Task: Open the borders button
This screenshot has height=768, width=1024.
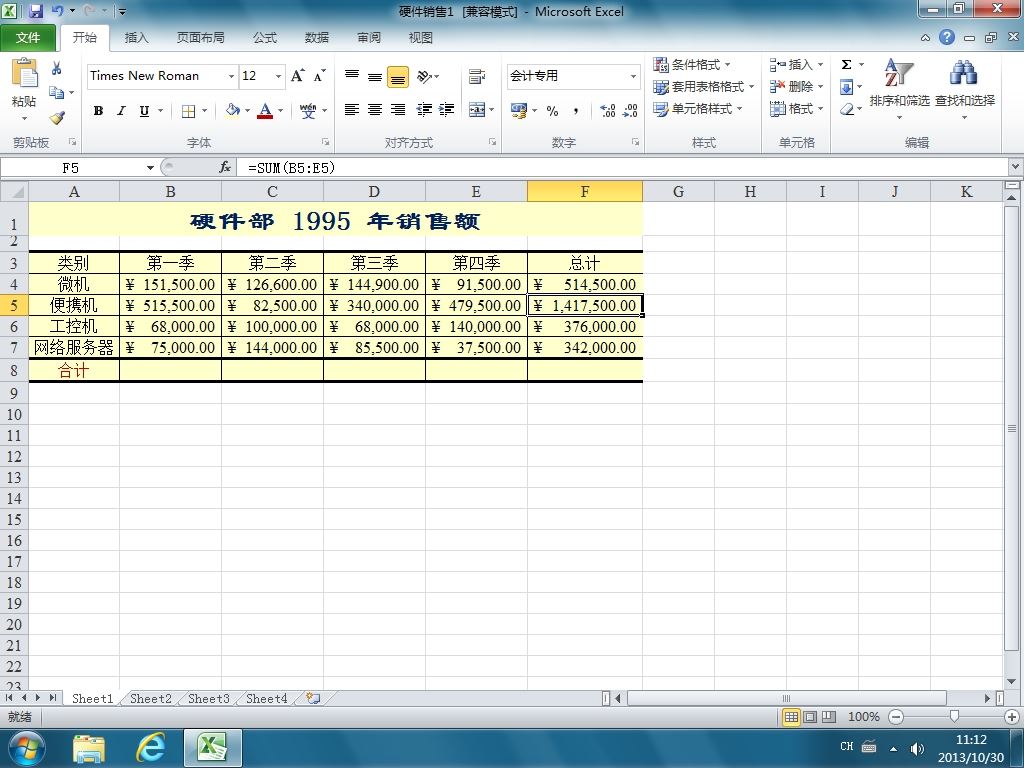Action: point(188,111)
